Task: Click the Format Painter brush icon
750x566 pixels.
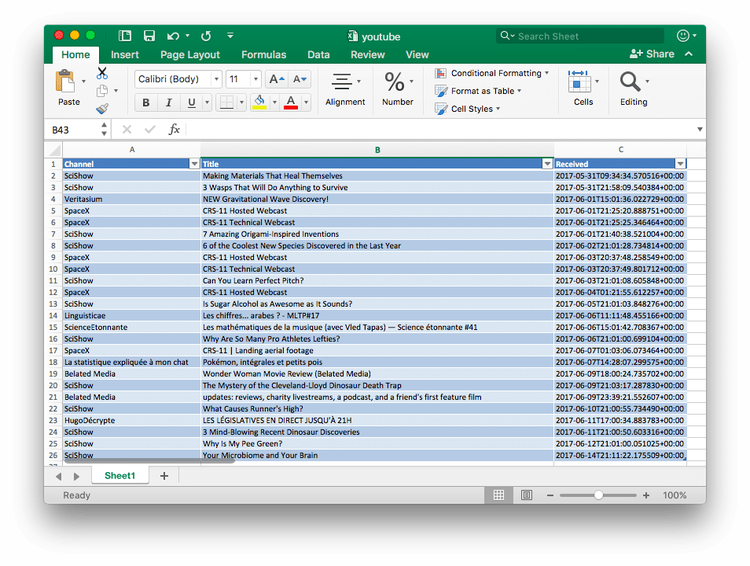Action: pyautogui.click(x=102, y=109)
